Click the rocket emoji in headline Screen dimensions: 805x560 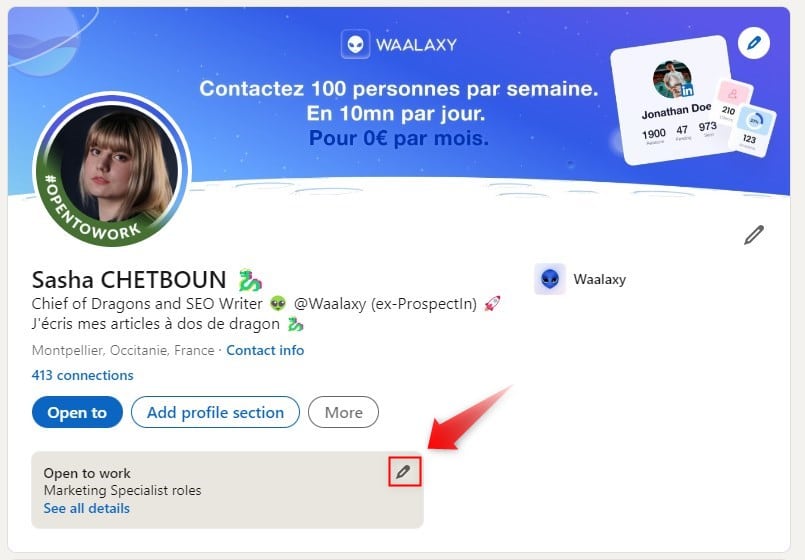tap(492, 304)
